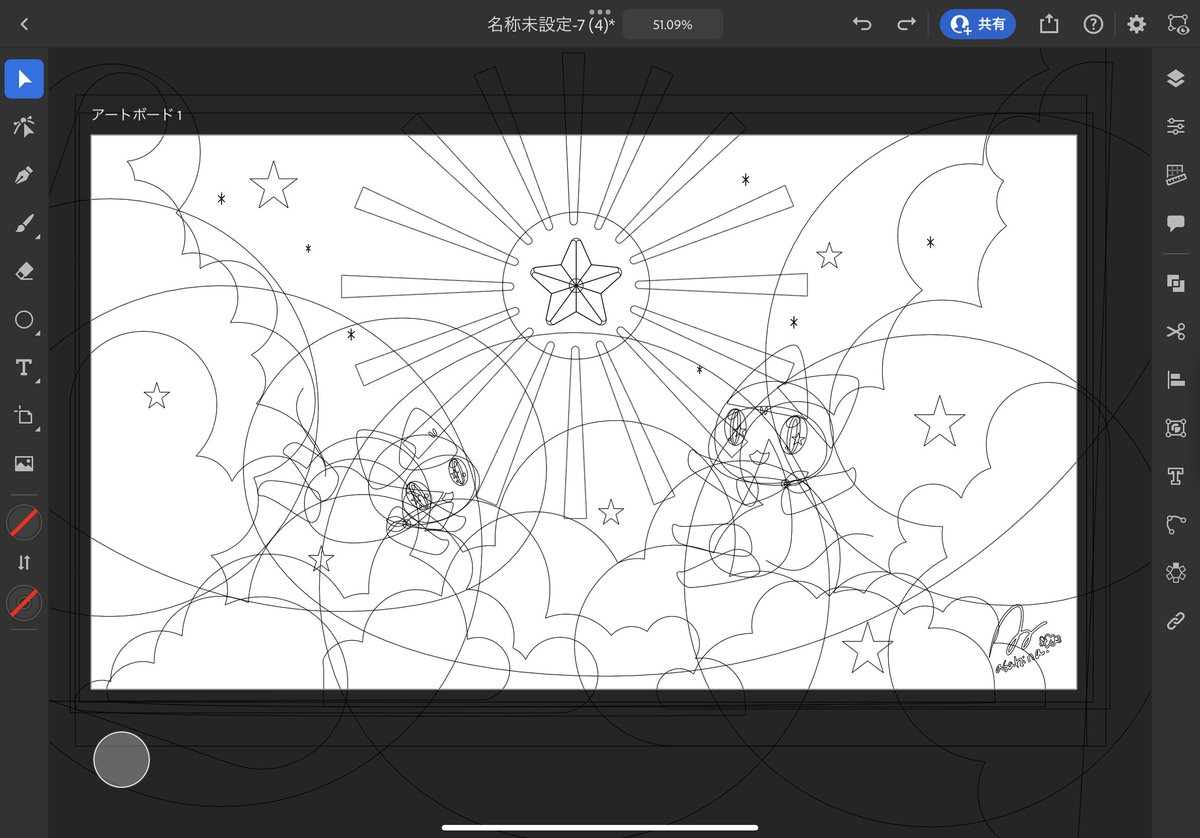Select the Type tool in left toolbar
Screen dimensions: 1200x838
click(x=24, y=368)
